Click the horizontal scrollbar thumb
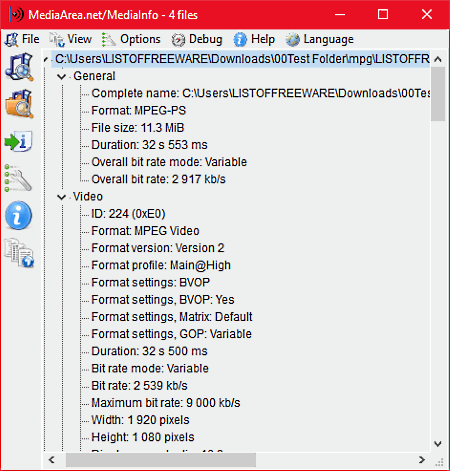The width and height of the screenshot is (450, 471). pos(161,460)
